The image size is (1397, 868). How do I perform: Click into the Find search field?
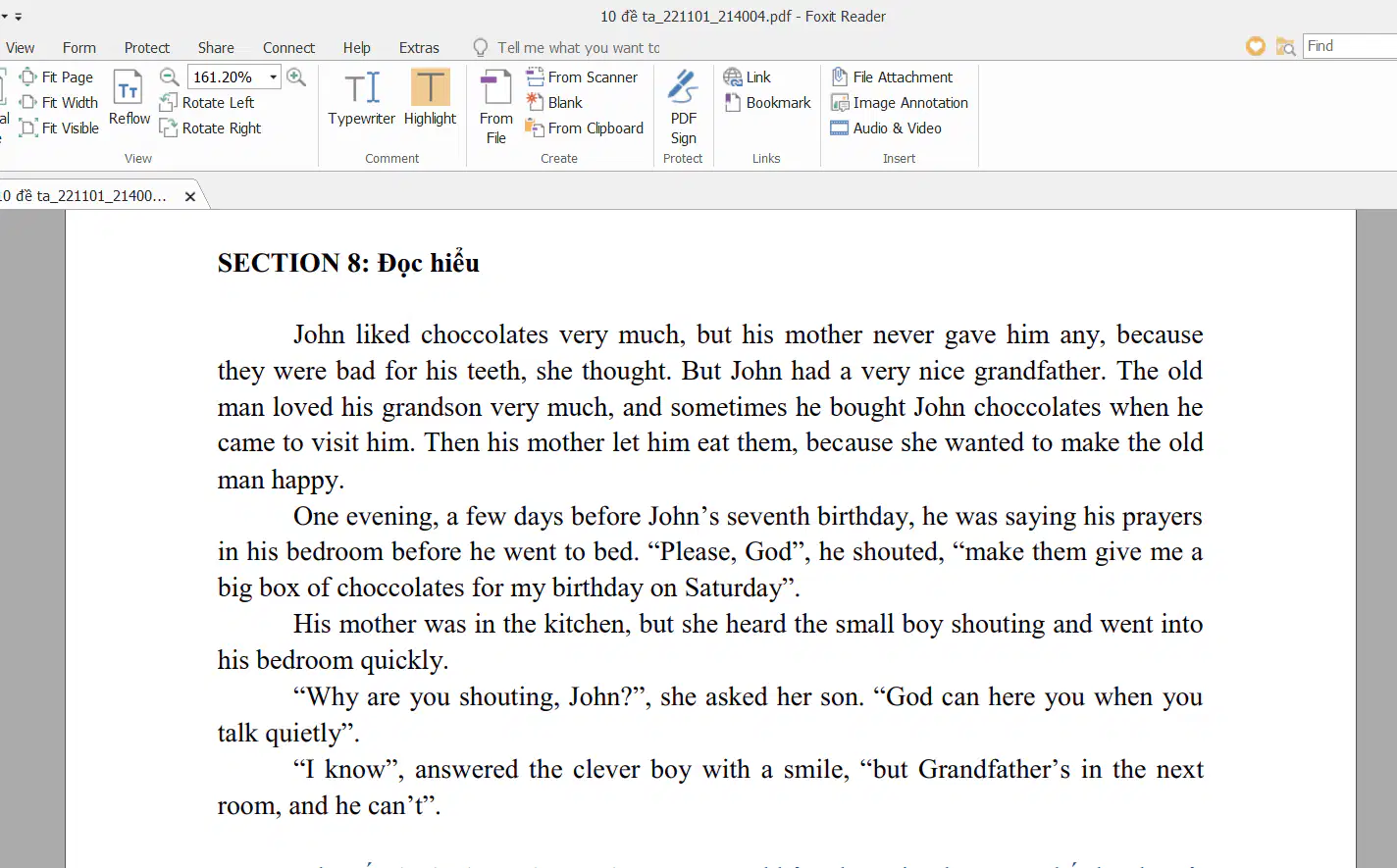(x=1350, y=46)
